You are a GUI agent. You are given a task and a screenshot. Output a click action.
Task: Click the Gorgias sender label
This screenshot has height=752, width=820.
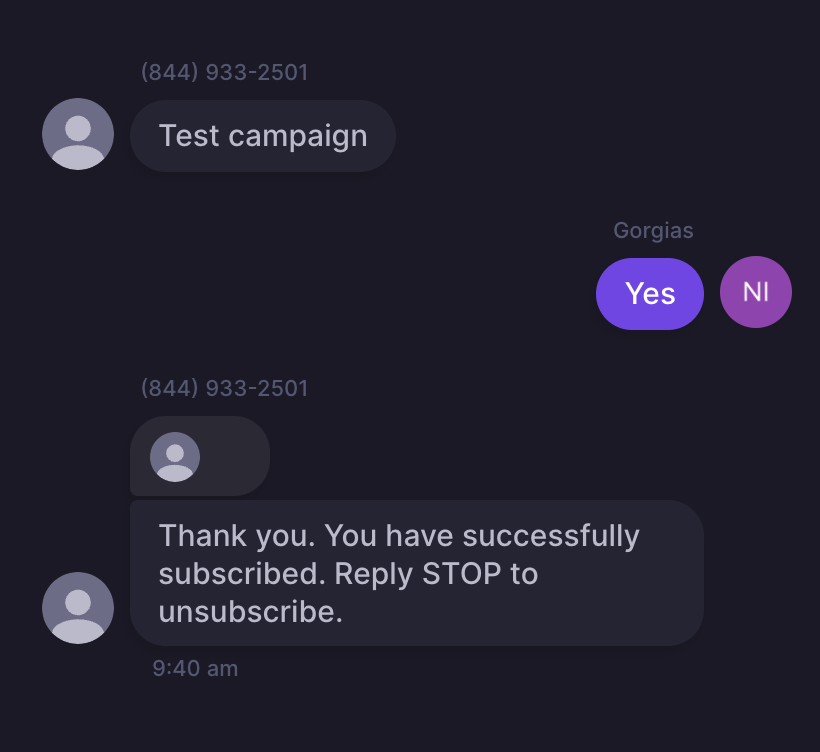pos(653,231)
